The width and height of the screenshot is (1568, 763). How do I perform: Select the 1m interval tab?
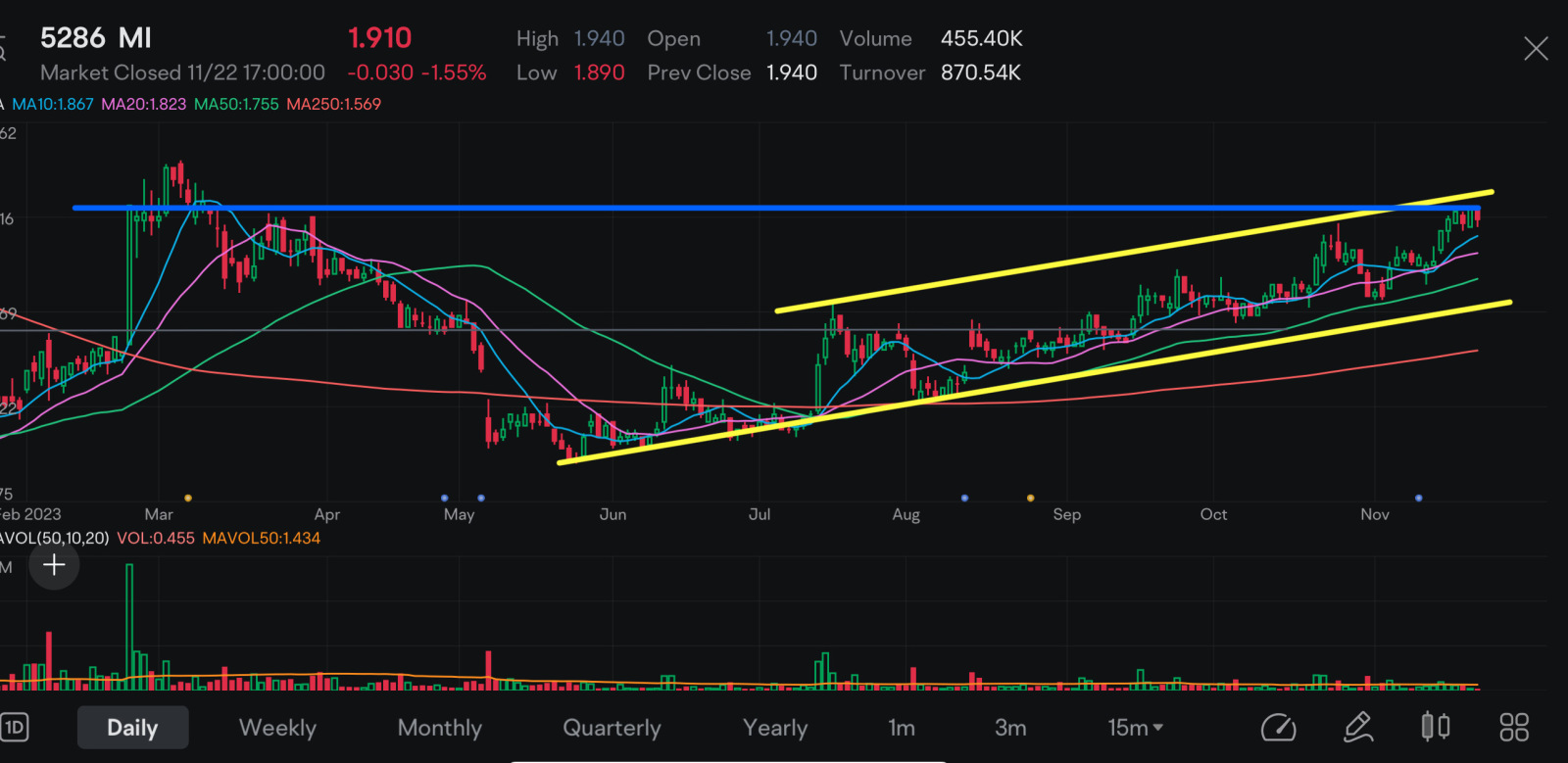pyautogui.click(x=902, y=728)
